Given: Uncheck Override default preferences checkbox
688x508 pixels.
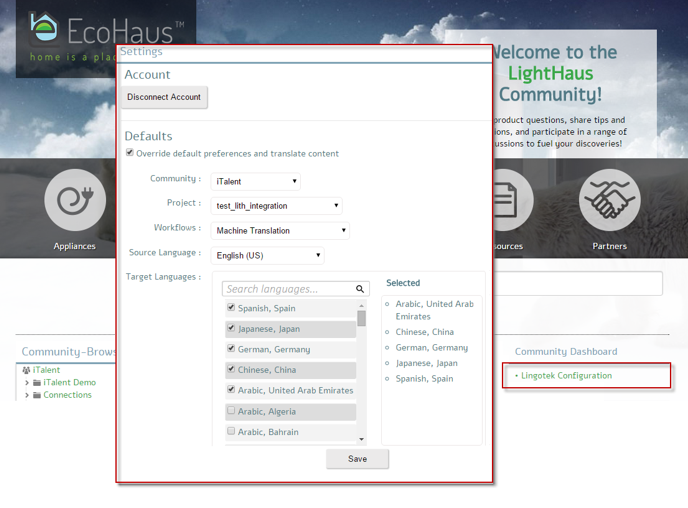Looking at the screenshot, I should tap(130, 153).
